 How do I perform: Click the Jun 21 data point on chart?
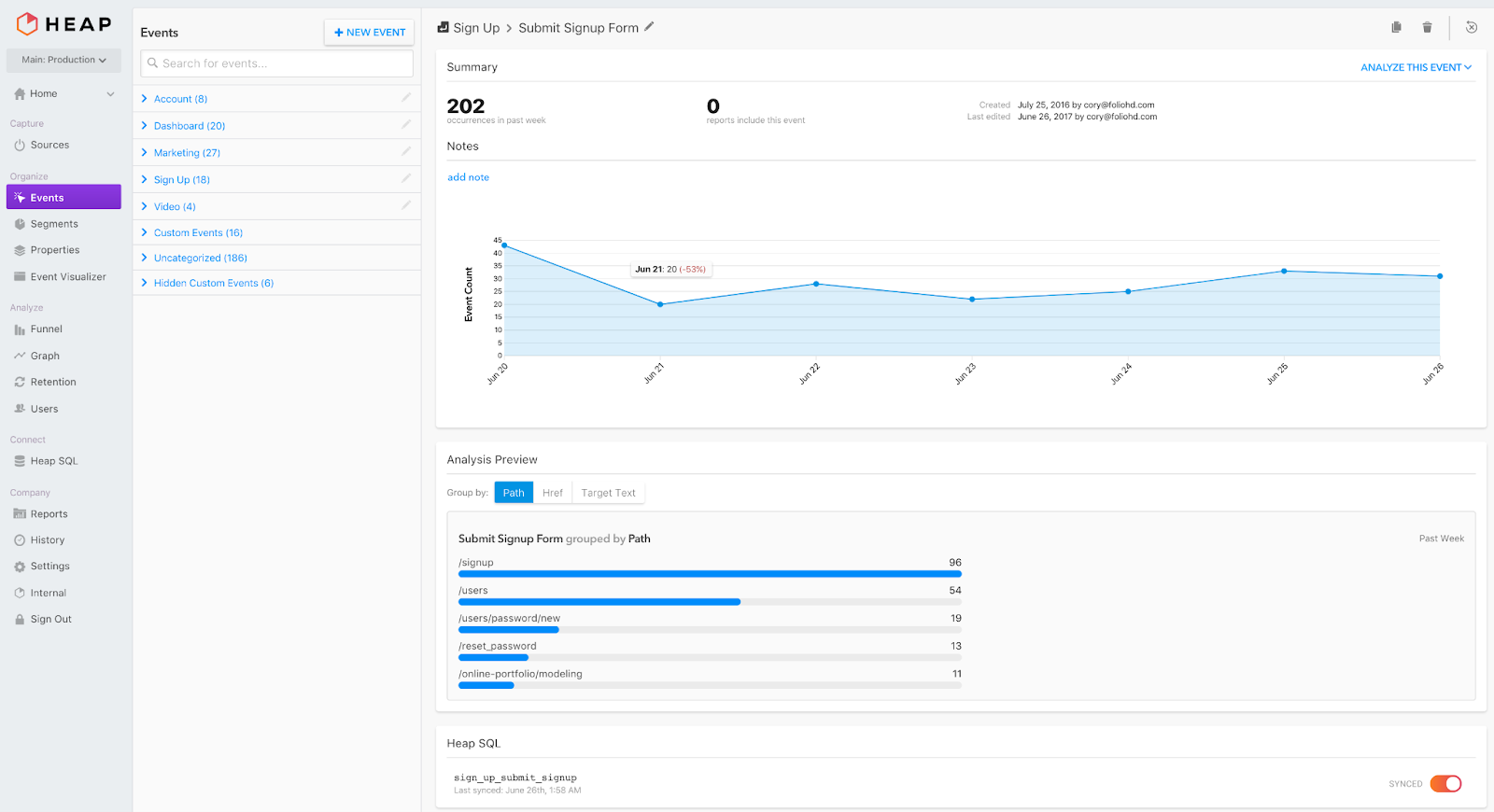(660, 304)
